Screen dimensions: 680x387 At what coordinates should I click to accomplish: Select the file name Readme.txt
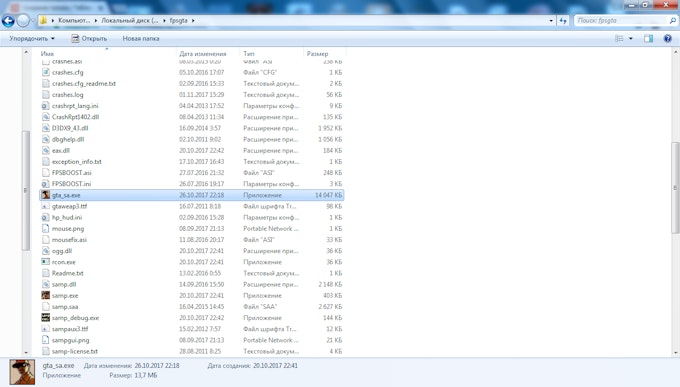click(x=68, y=273)
